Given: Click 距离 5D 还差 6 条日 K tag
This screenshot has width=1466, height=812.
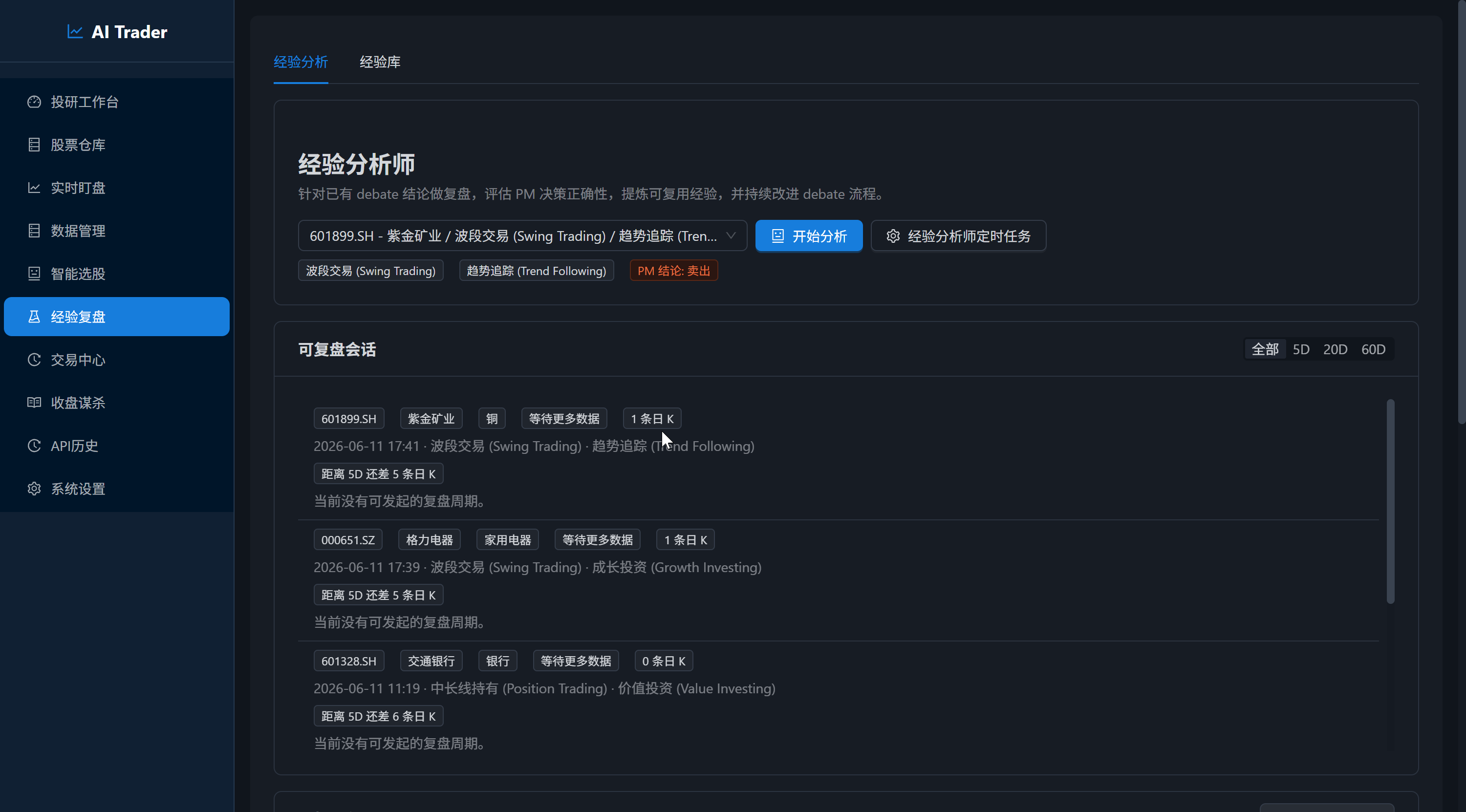Looking at the screenshot, I should click(x=378, y=716).
